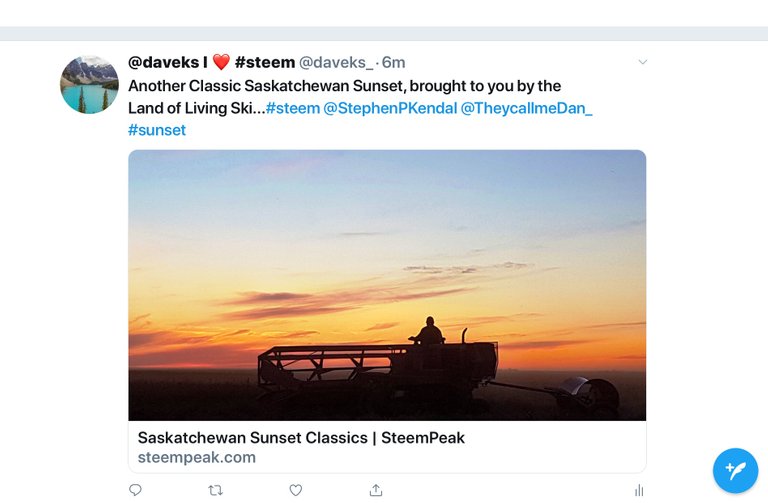Share the tweet using the share icon

[x=376, y=490]
